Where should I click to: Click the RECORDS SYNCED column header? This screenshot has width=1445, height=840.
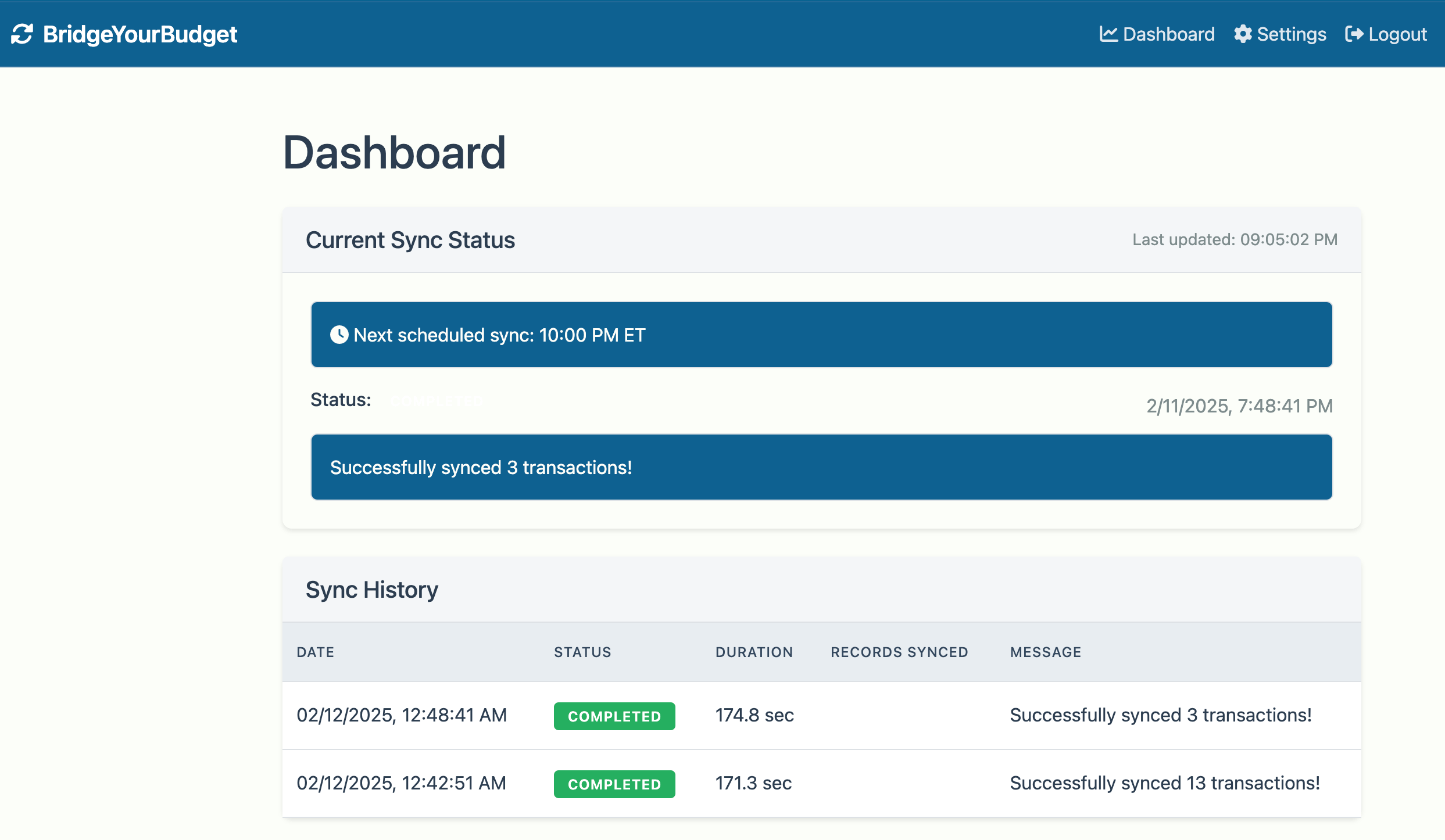900,652
